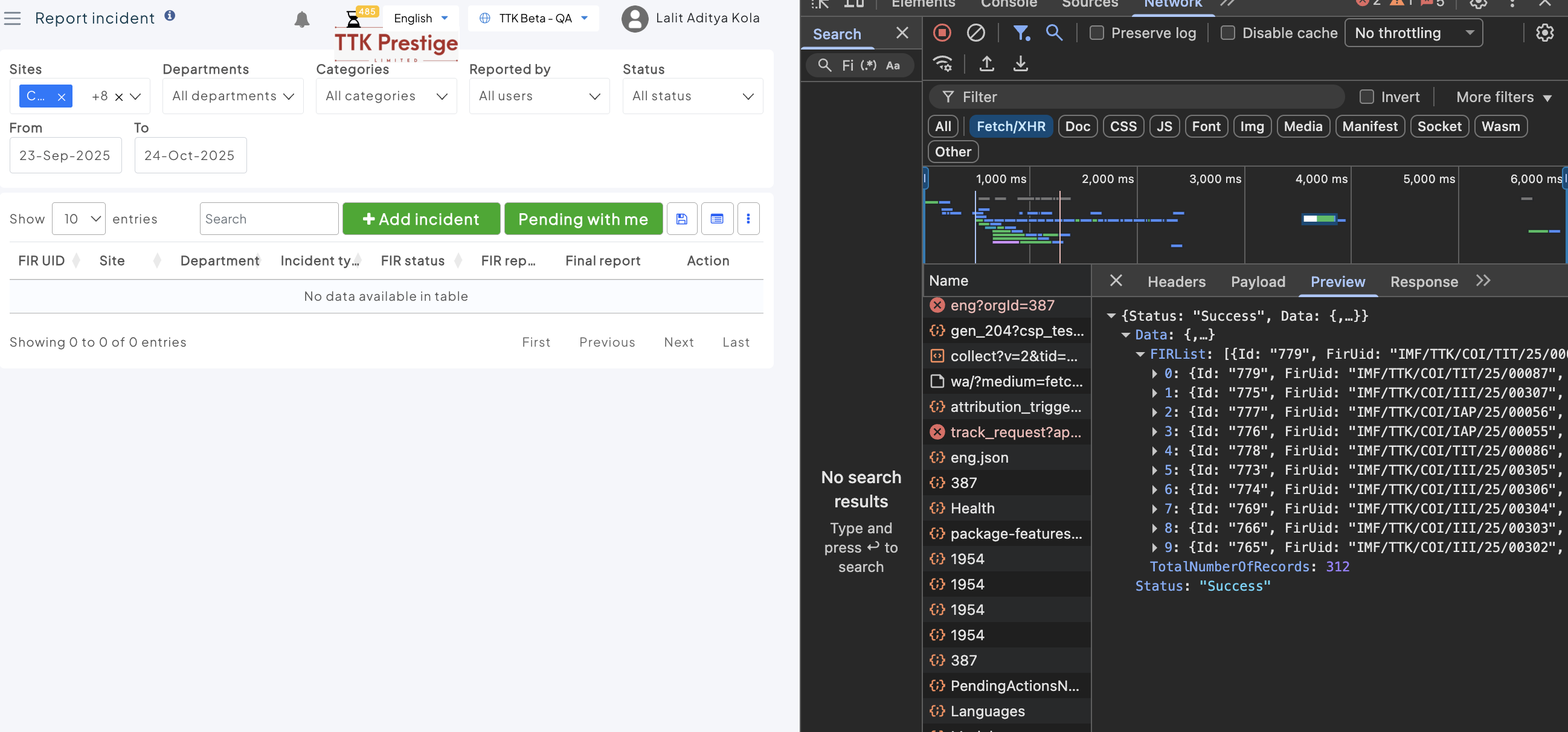Viewport: 1568px width, 732px height.
Task: Open the hamburger navigation menu
Action: (x=12, y=18)
